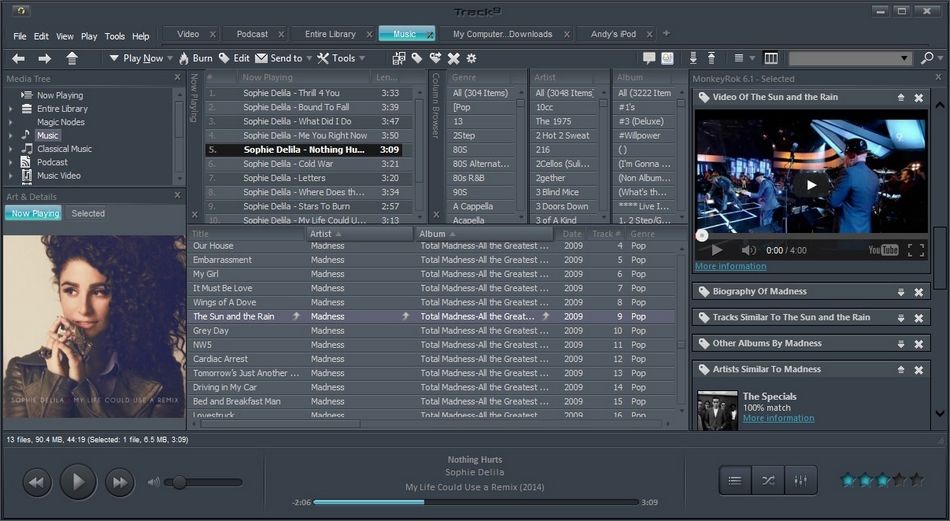The image size is (950, 521).
Task: Click the auto-tag from web icon
Action: (435, 58)
